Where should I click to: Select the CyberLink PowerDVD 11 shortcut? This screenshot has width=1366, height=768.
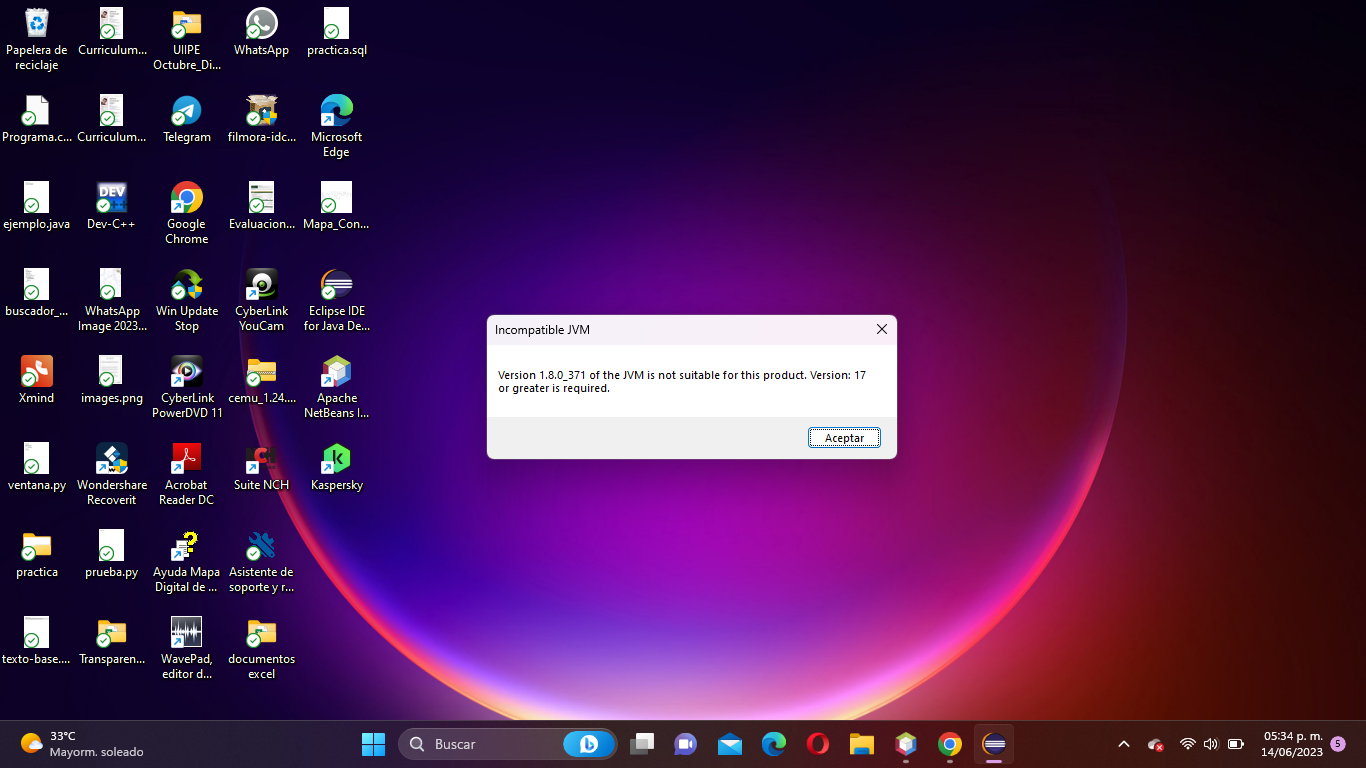(187, 387)
